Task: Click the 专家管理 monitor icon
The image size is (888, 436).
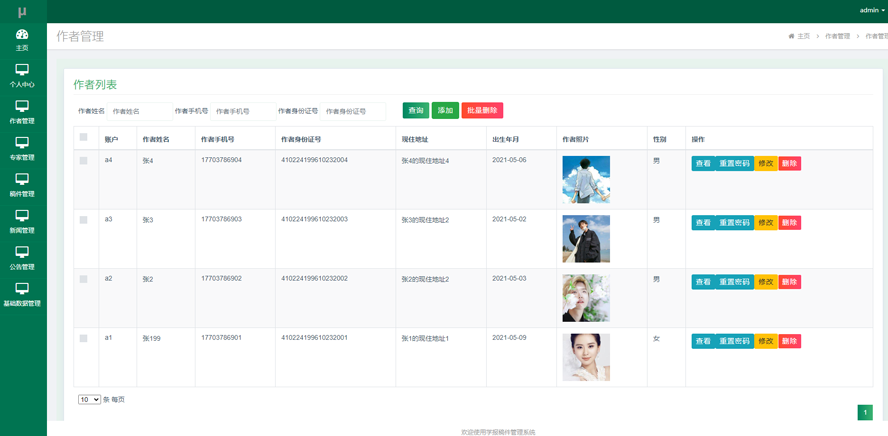Action: click(22, 142)
